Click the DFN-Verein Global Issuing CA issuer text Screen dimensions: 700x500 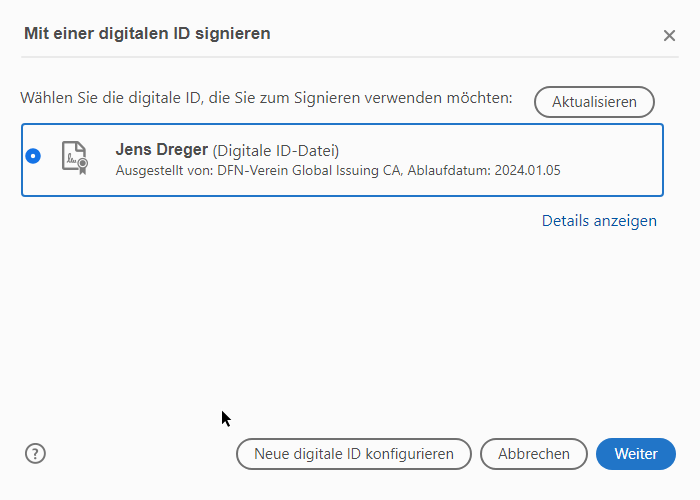click(x=308, y=171)
